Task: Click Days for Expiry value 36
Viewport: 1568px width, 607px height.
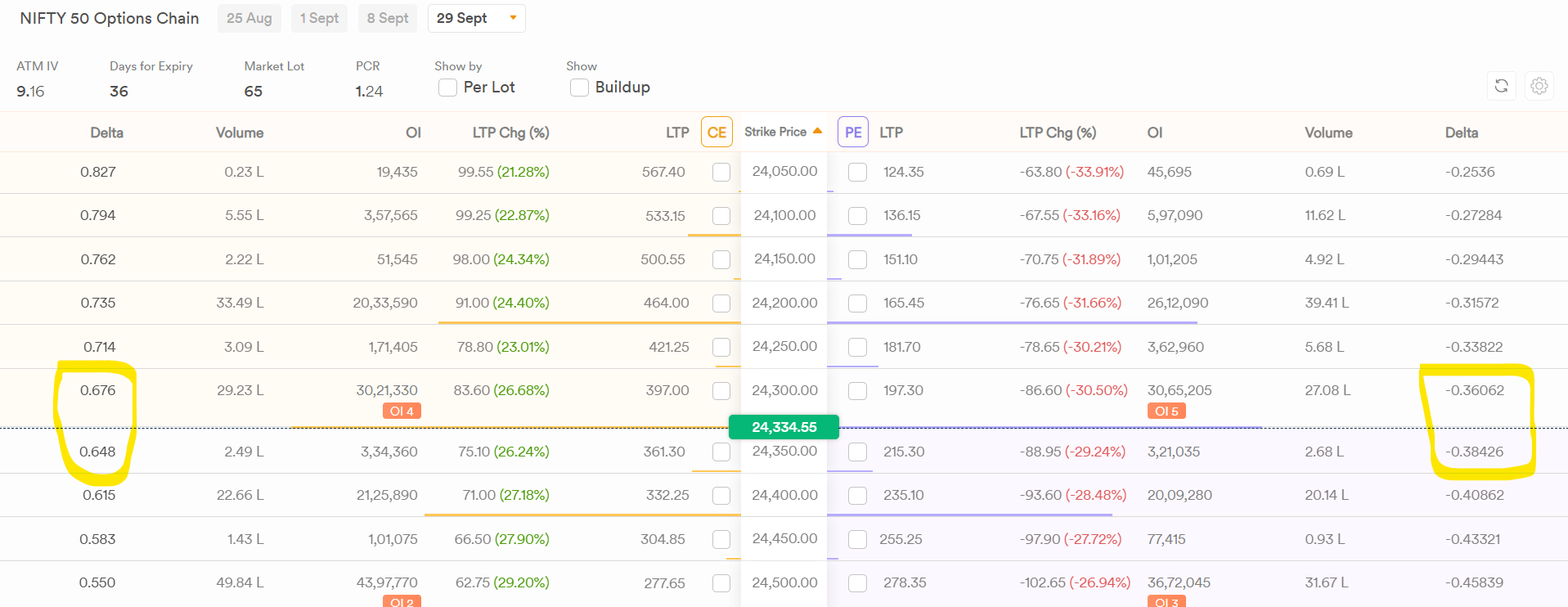Action: tap(119, 92)
